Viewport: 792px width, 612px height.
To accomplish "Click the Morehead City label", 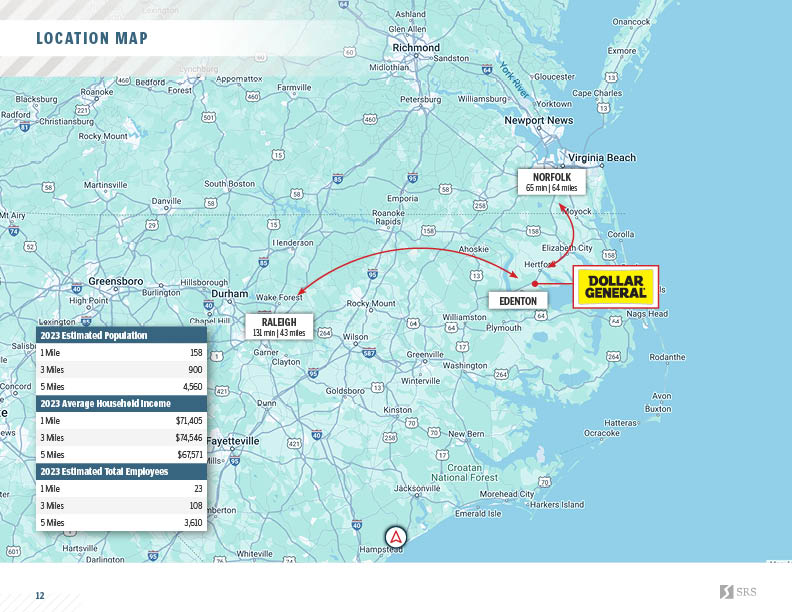I will [x=507, y=494].
